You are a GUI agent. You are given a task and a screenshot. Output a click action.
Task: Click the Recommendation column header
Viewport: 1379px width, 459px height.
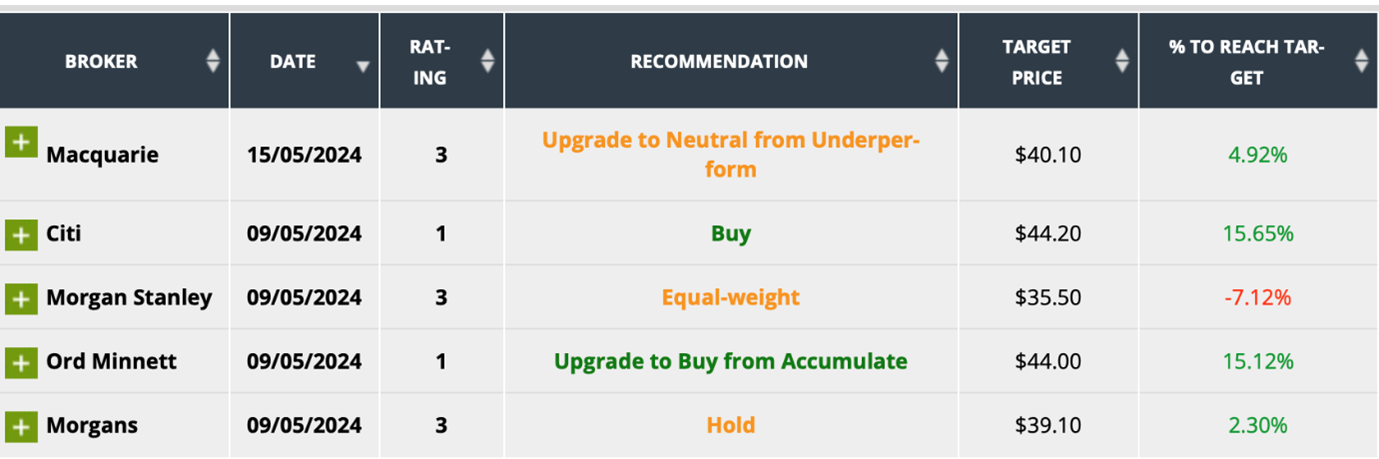coord(719,61)
